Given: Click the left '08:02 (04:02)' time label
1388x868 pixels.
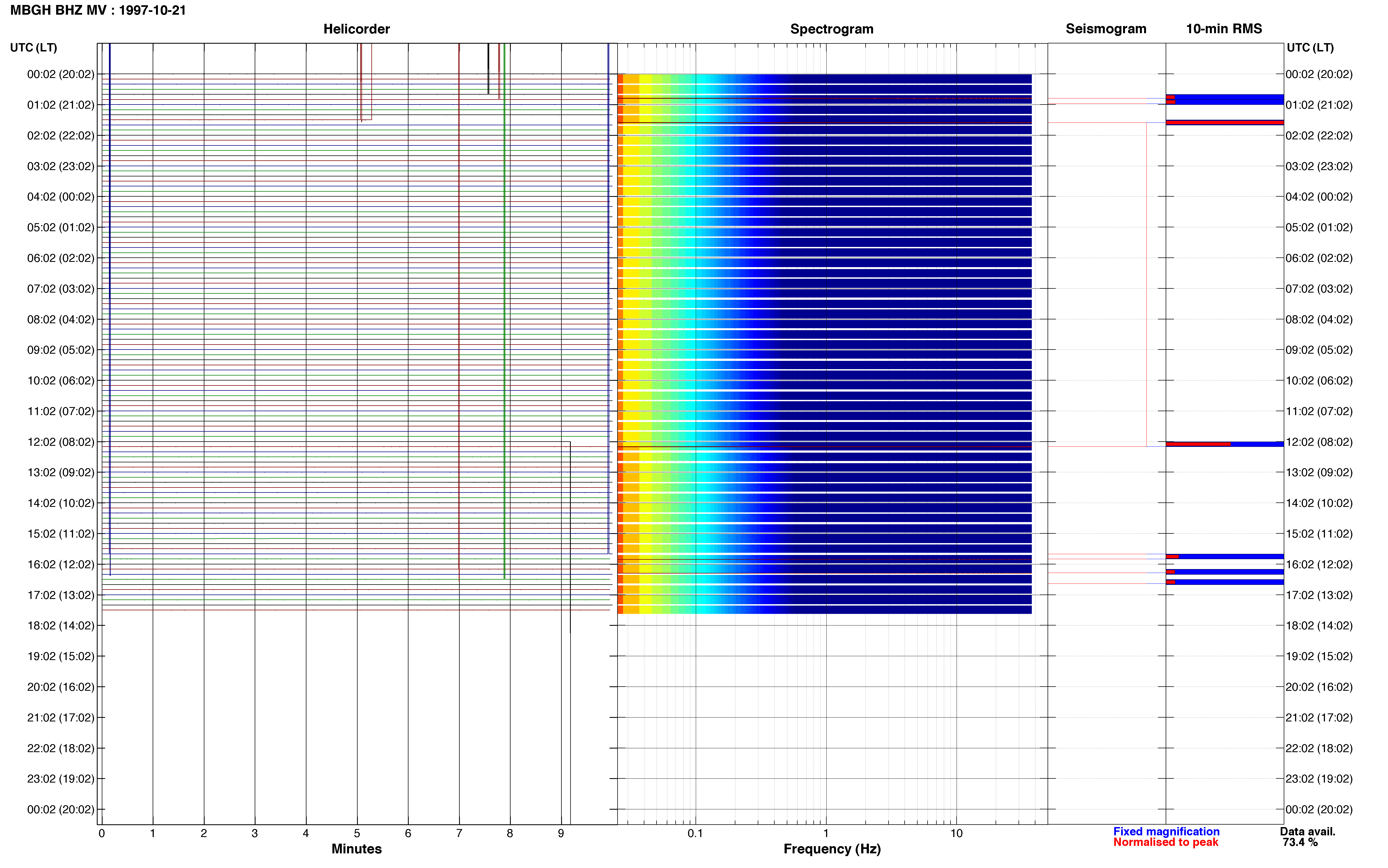Looking at the screenshot, I should [x=61, y=319].
